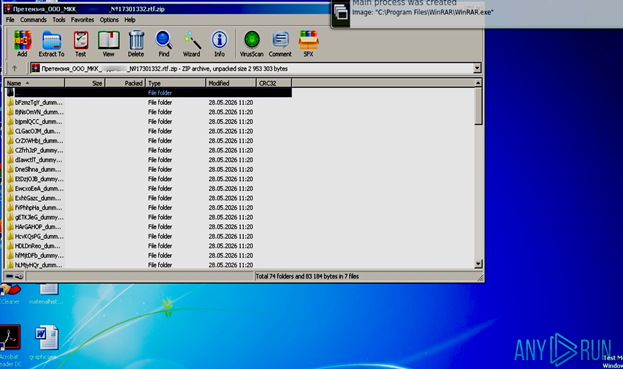Click the CCleaner desktop icon
The width and height of the screenshot is (623, 369).
(x=10, y=290)
